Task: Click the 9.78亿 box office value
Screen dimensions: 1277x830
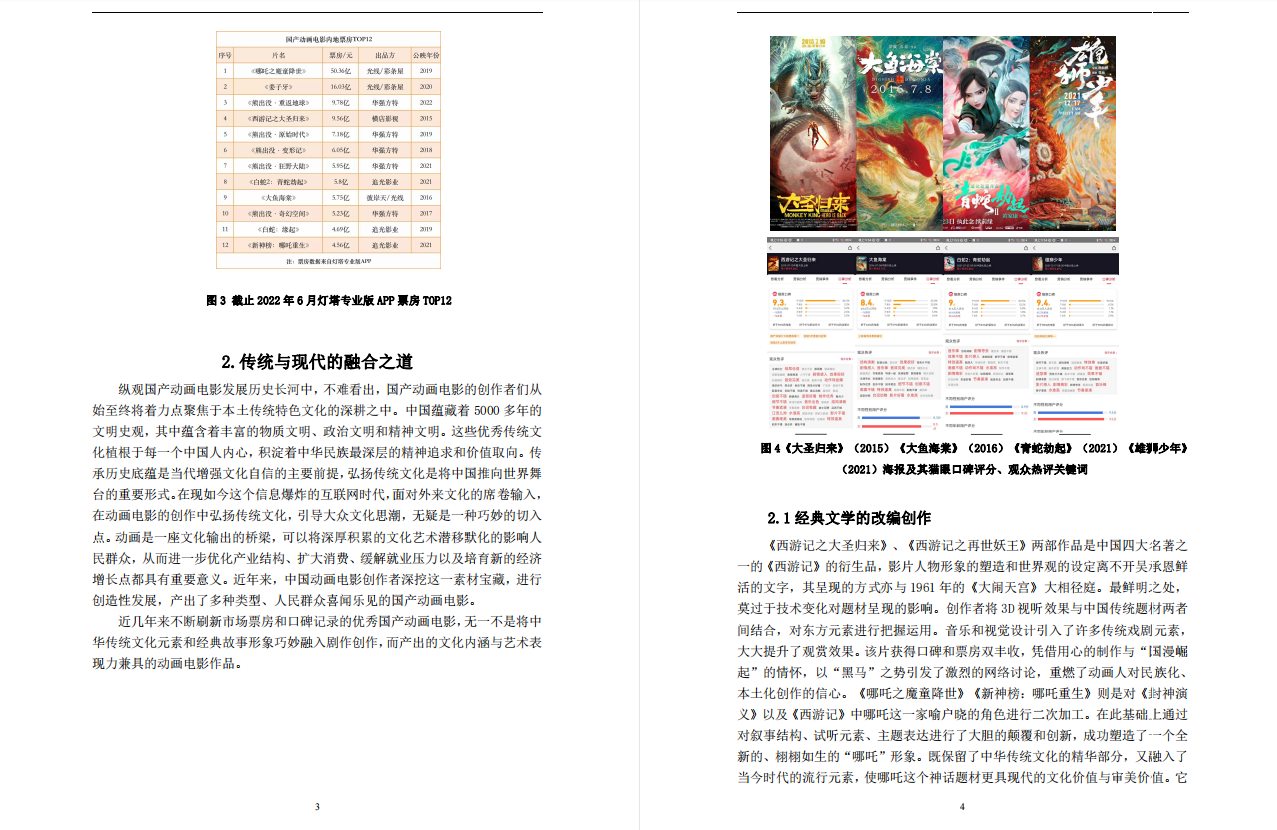Action: tap(340, 103)
